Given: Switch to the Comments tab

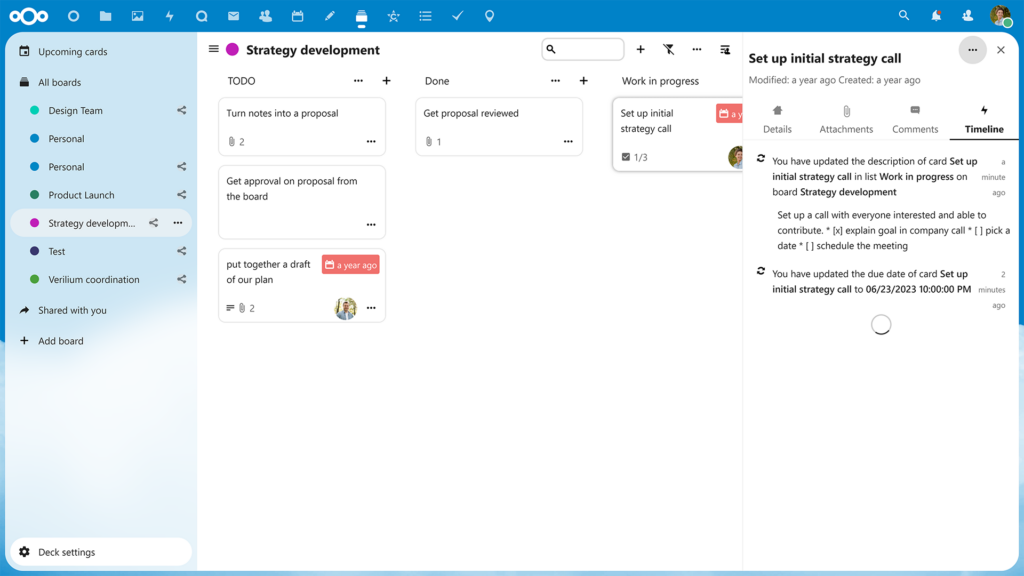Looking at the screenshot, I should (915, 119).
